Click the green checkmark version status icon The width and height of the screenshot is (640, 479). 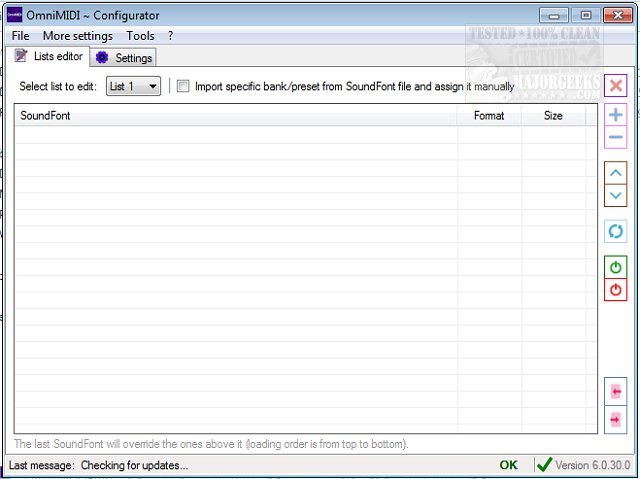[x=544, y=465]
